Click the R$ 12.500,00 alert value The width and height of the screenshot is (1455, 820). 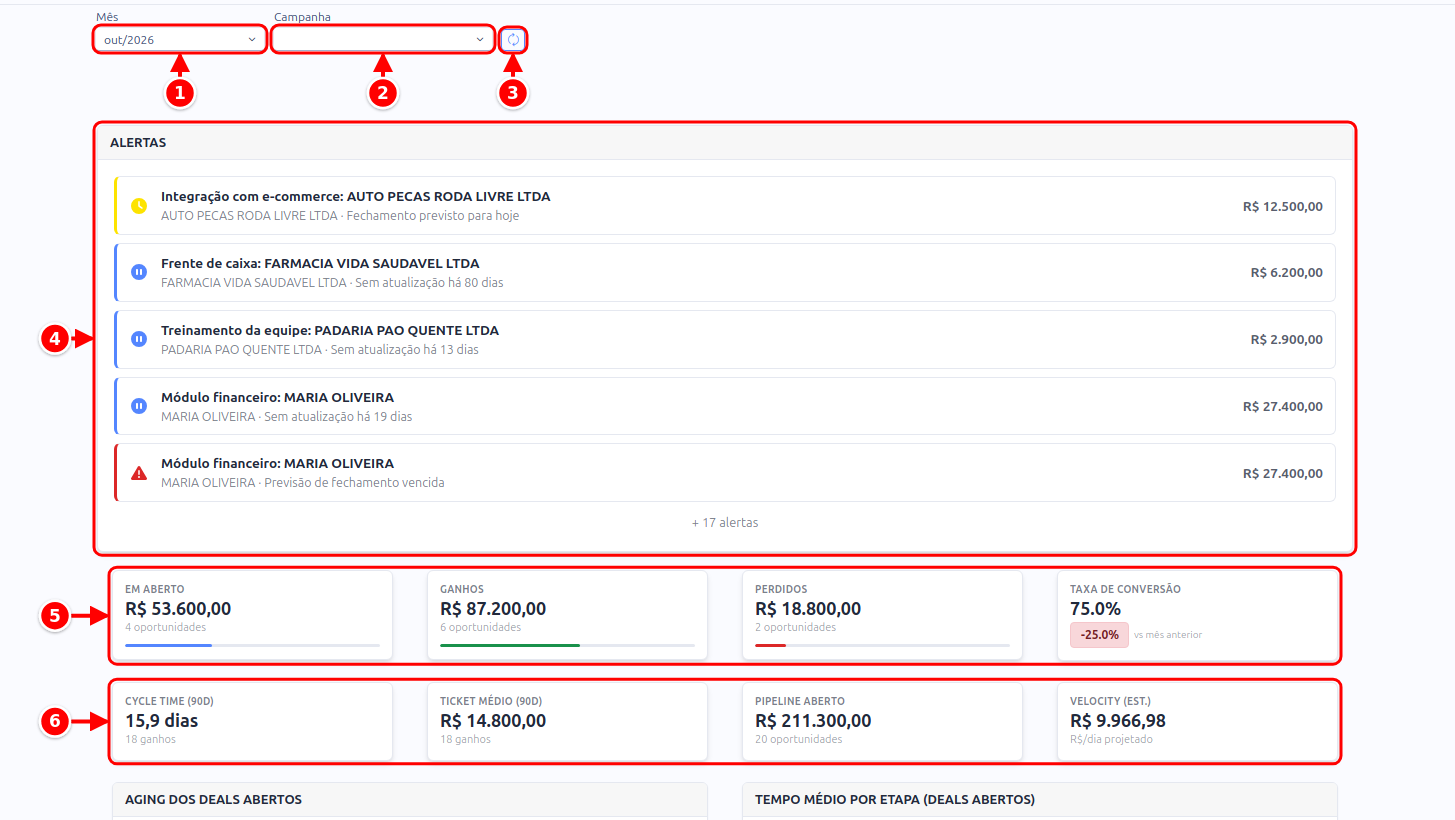(1283, 206)
